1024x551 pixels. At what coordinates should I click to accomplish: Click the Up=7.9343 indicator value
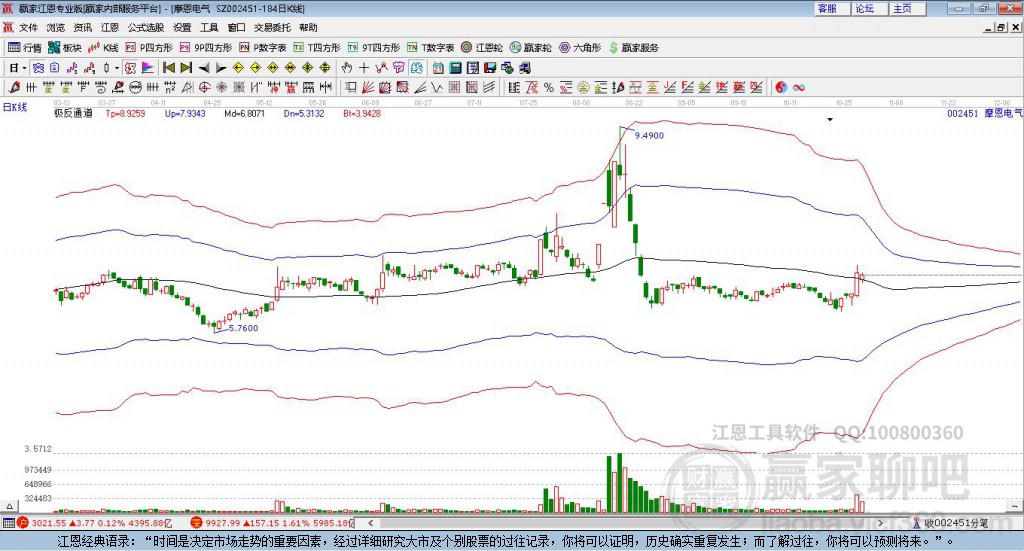pyautogui.click(x=185, y=113)
